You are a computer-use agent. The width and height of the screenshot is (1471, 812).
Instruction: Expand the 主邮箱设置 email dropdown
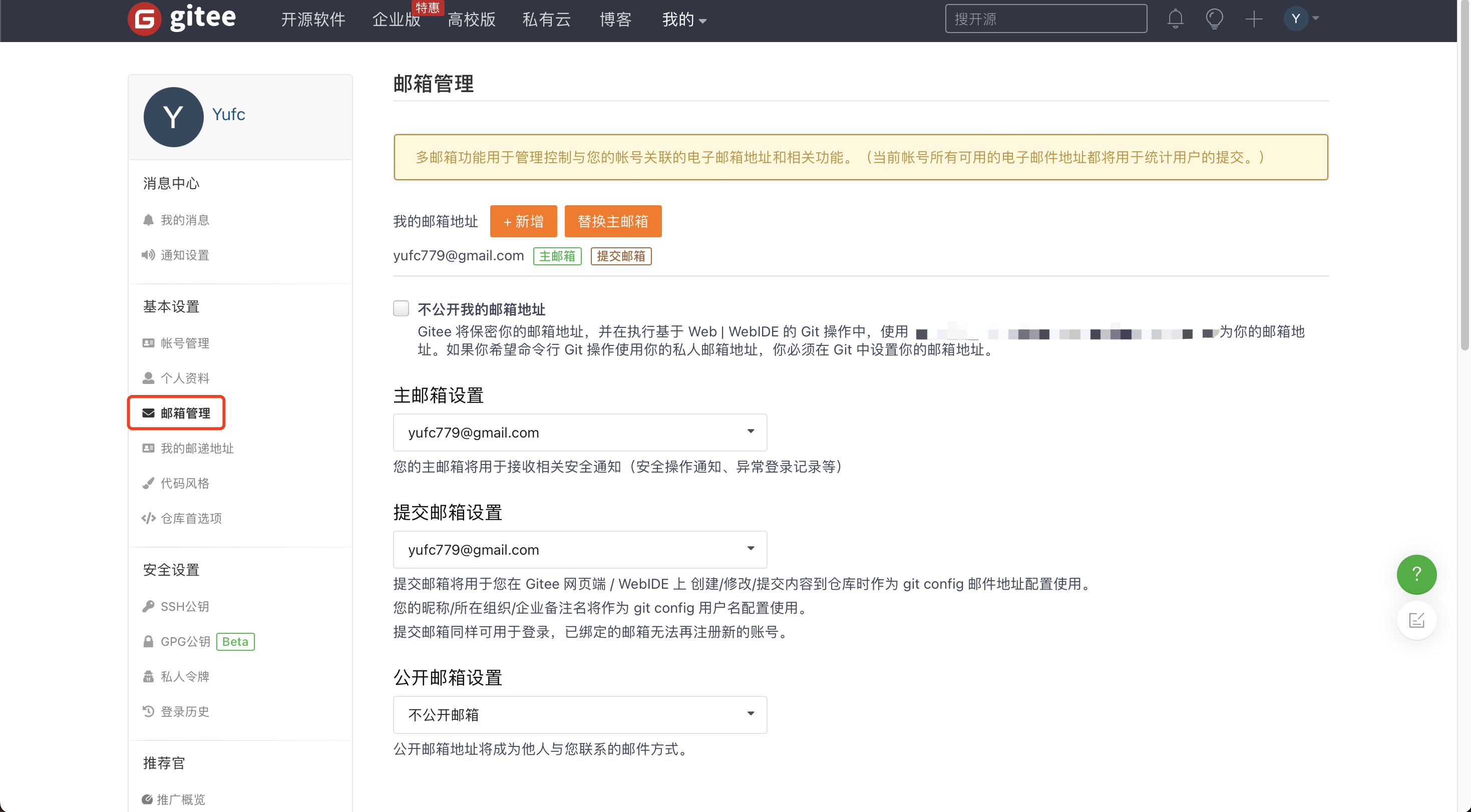[x=580, y=432]
